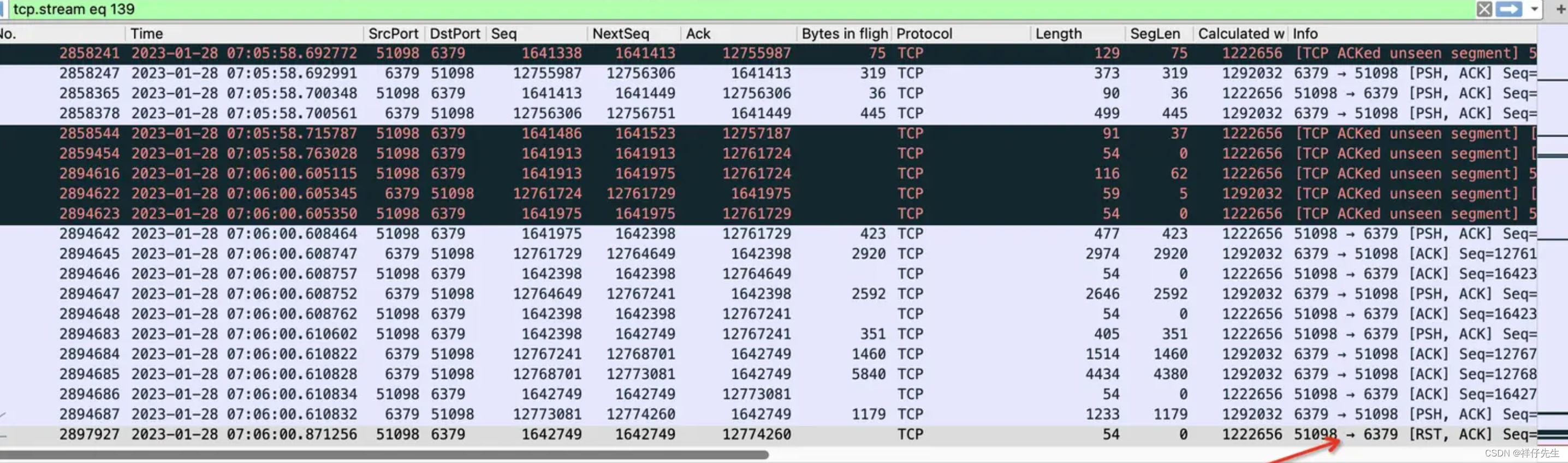The height and width of the screenshot is (463, 1568).
Task: Sort by the DstPort column header
Action: (x=455, y=33)
